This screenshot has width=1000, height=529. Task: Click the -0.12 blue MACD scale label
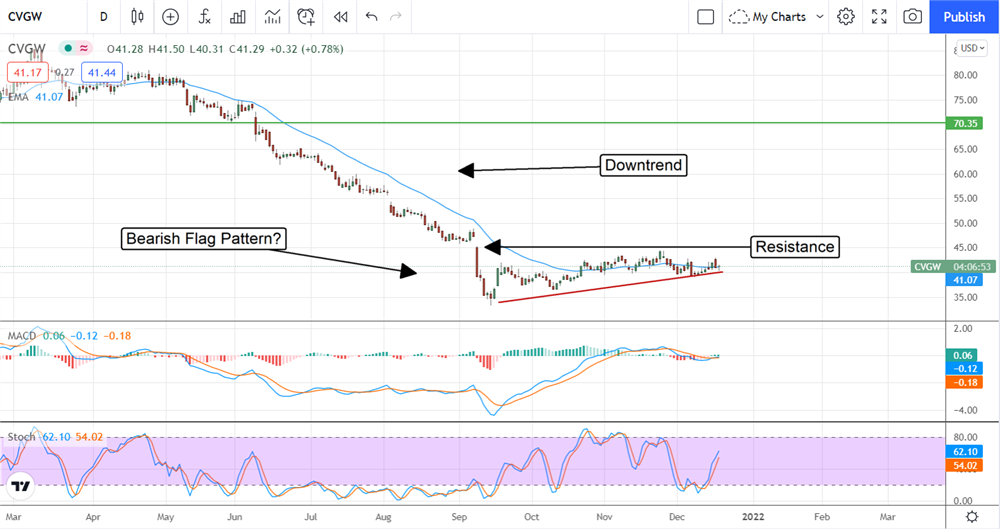click(964, 369)
